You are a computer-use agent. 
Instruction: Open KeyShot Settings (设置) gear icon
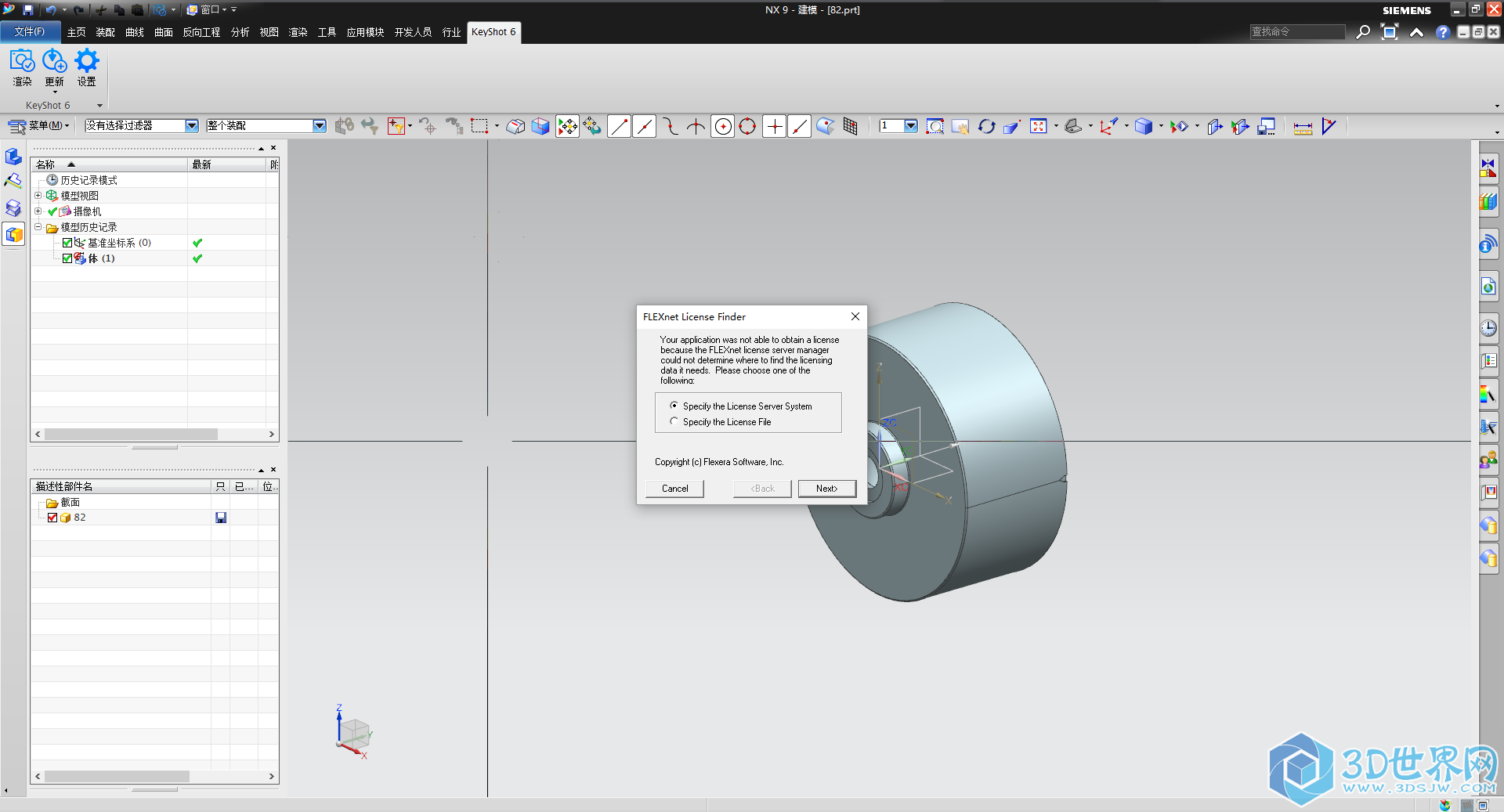tap(86, 67)
